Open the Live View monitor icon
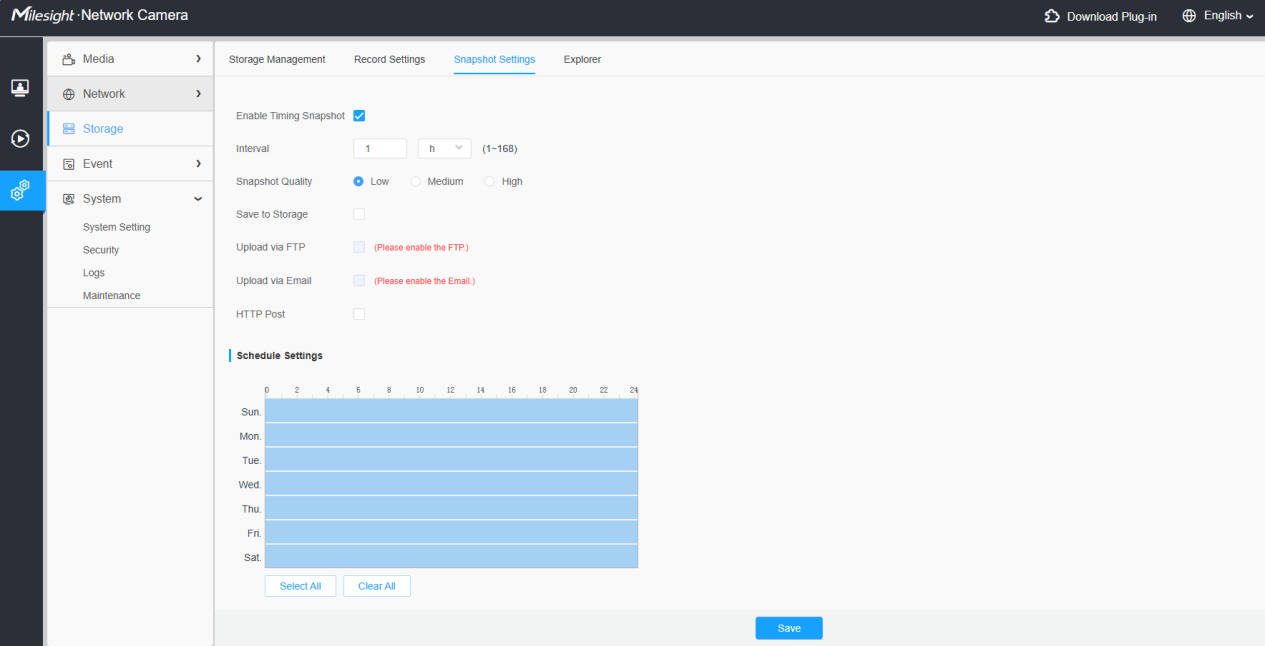Image resolution: width=1265 pixels, height=646 pixels. click(20, 87)
